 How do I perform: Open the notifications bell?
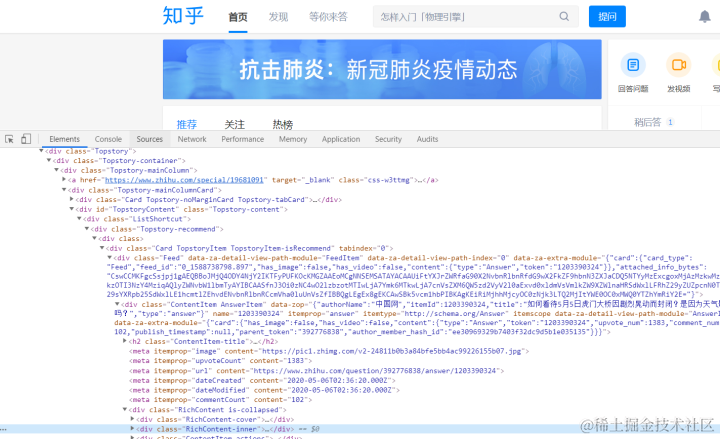point(704,17)
